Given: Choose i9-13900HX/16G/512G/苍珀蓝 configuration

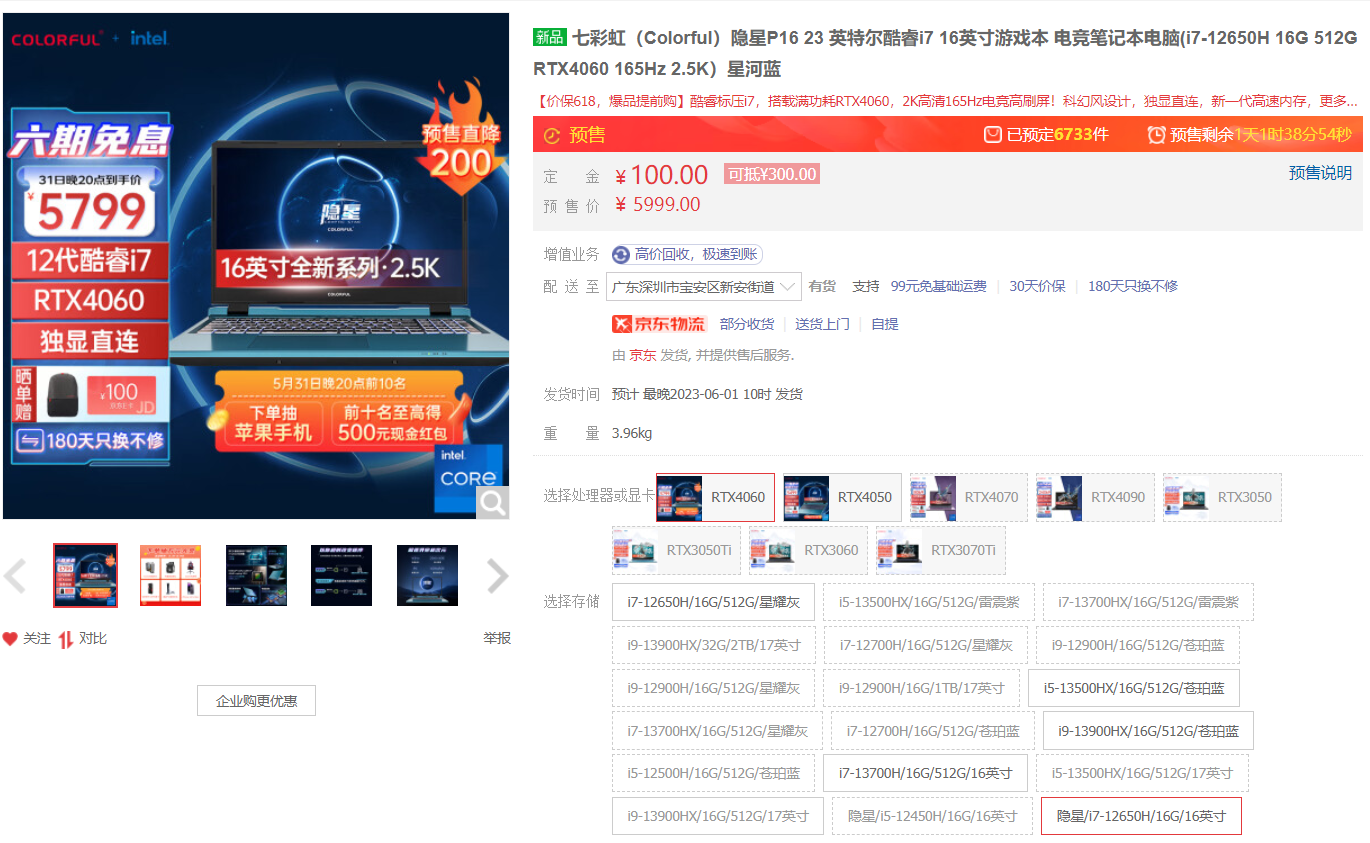Looking at the screenshot, I should 1148,731.
